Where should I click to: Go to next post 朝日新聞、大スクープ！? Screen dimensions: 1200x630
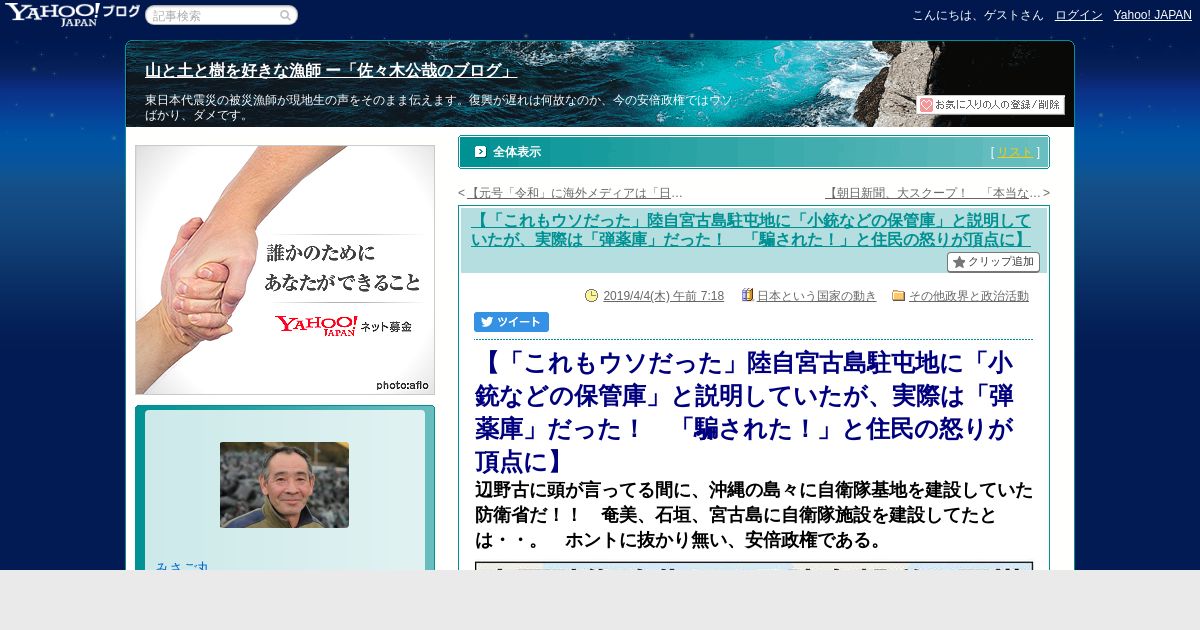tap(933, 193)
